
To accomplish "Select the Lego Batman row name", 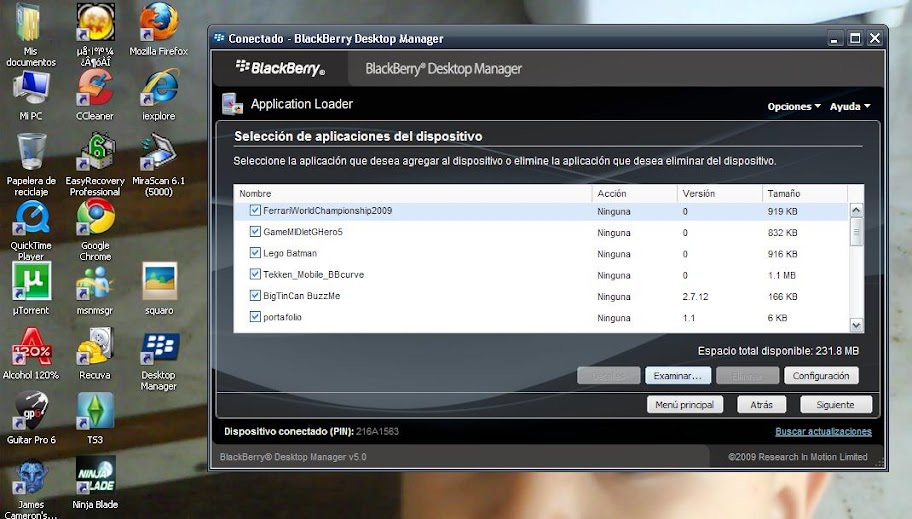I will point(290,253).
